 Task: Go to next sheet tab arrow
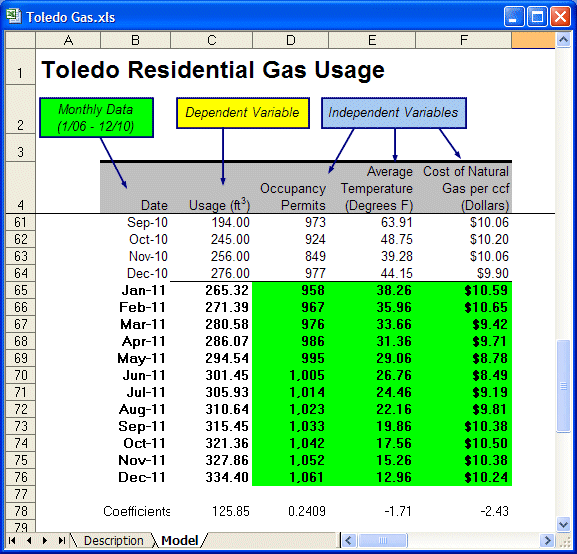tap(45, 540)
